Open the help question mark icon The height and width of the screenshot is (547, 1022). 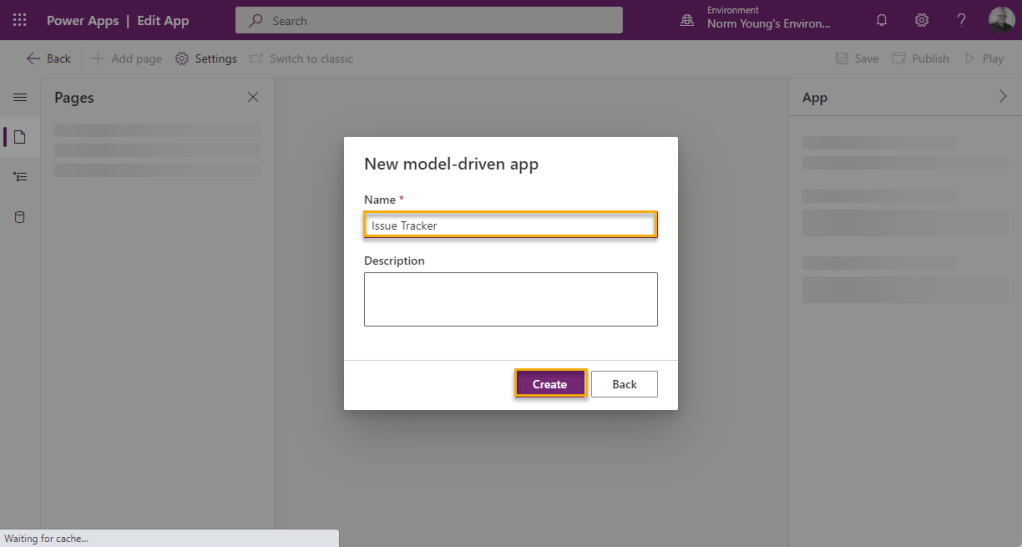pyautogui.click(x=961, y=20)
